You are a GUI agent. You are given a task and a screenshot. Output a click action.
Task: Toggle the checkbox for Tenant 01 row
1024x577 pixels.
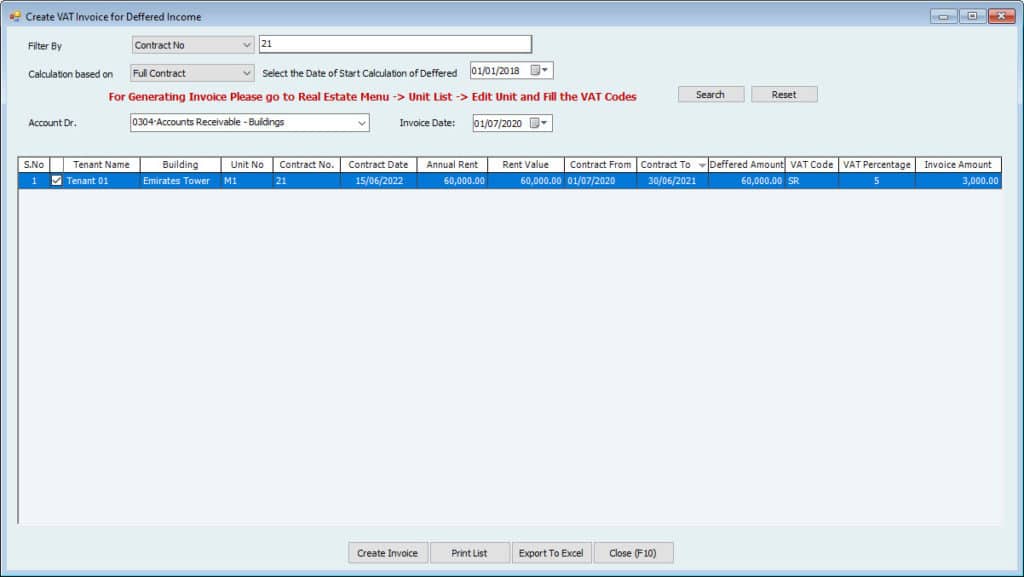[x=56, y=181]
